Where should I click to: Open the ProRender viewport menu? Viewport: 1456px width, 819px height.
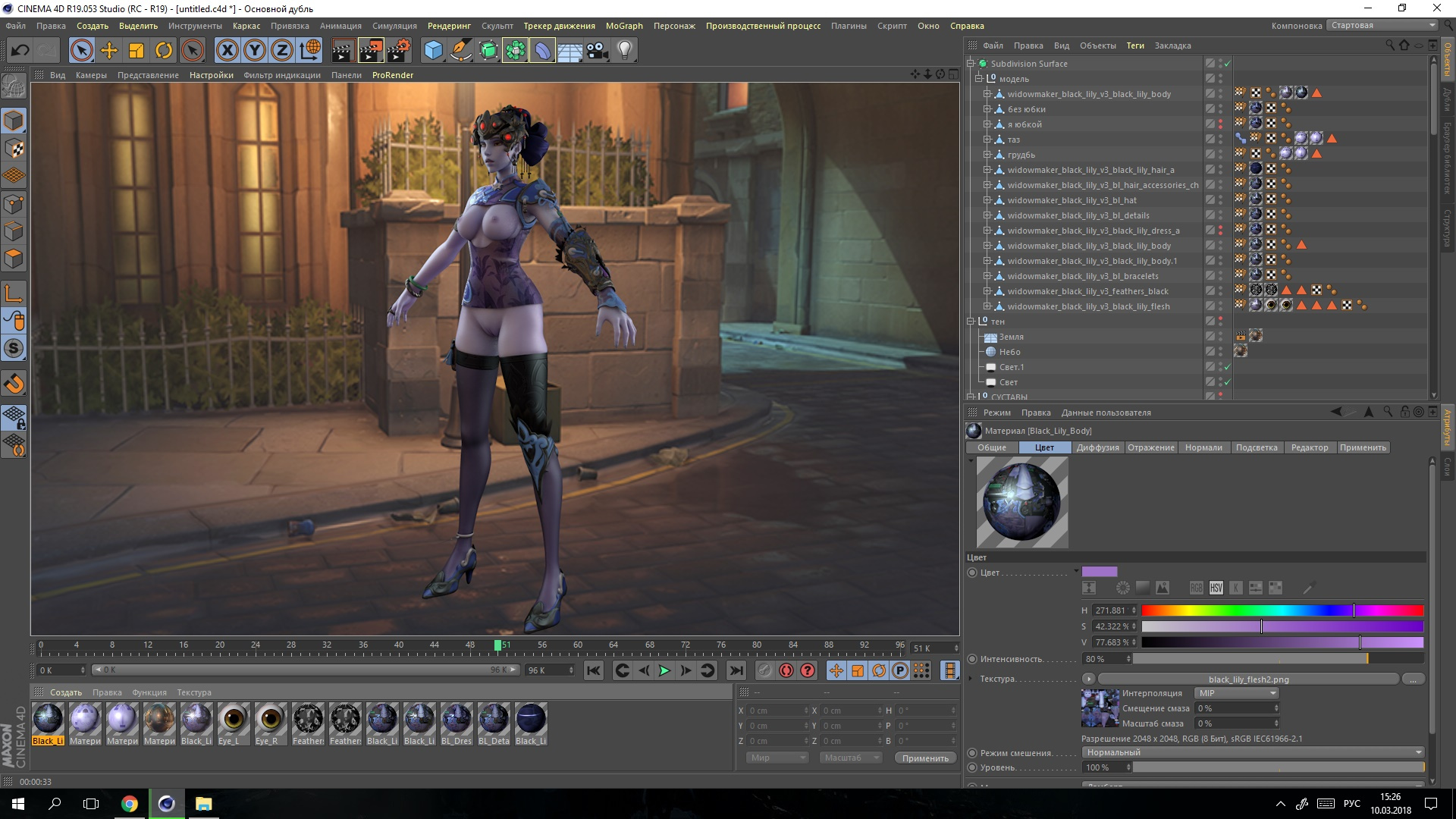click(393, 75)
